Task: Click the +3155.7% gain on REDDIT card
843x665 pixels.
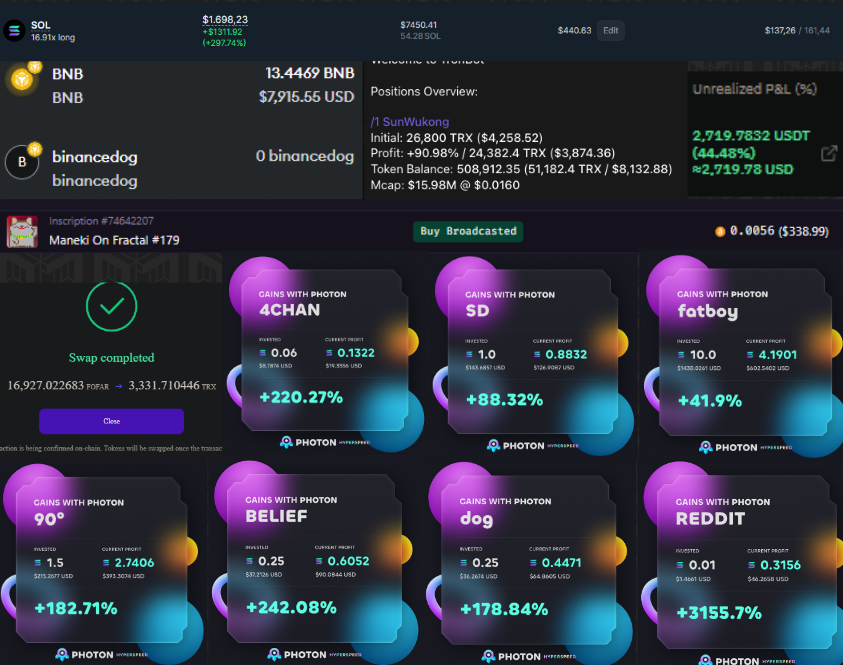Action: (x=719, y=612)
